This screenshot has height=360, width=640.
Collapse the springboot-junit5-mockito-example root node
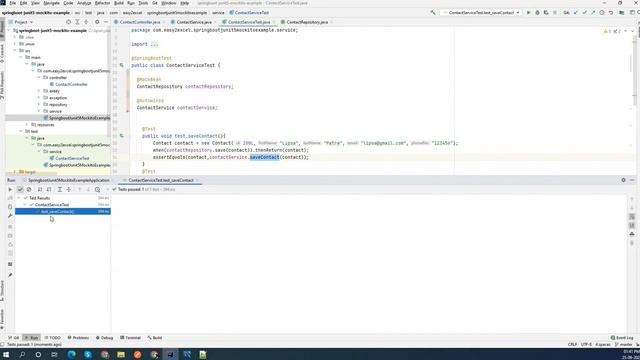coord(9,31)
